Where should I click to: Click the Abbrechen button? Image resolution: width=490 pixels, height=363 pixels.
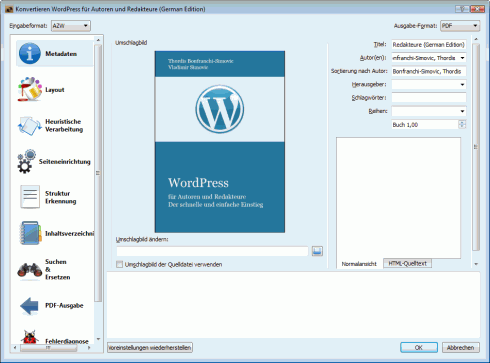tap(461, 347)
